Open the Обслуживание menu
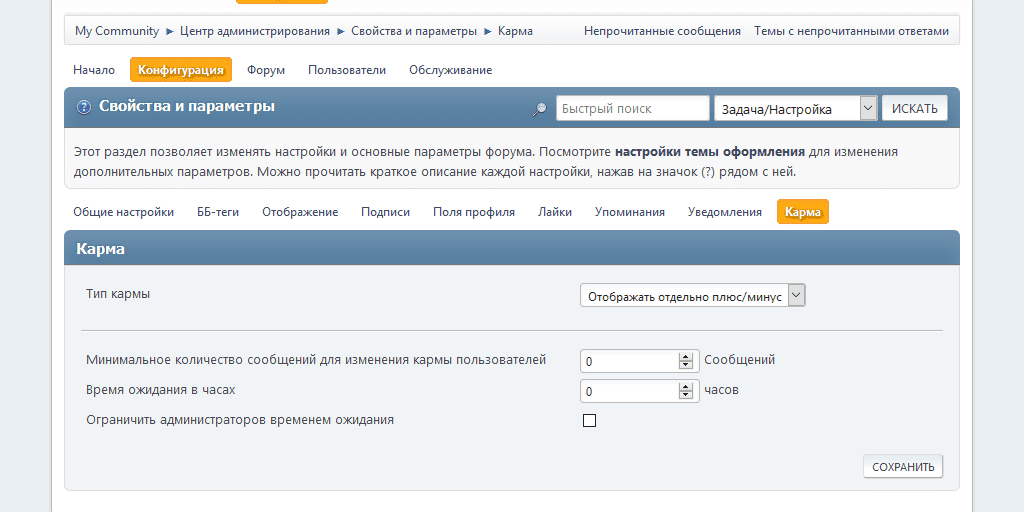 (x=450, y=70)
